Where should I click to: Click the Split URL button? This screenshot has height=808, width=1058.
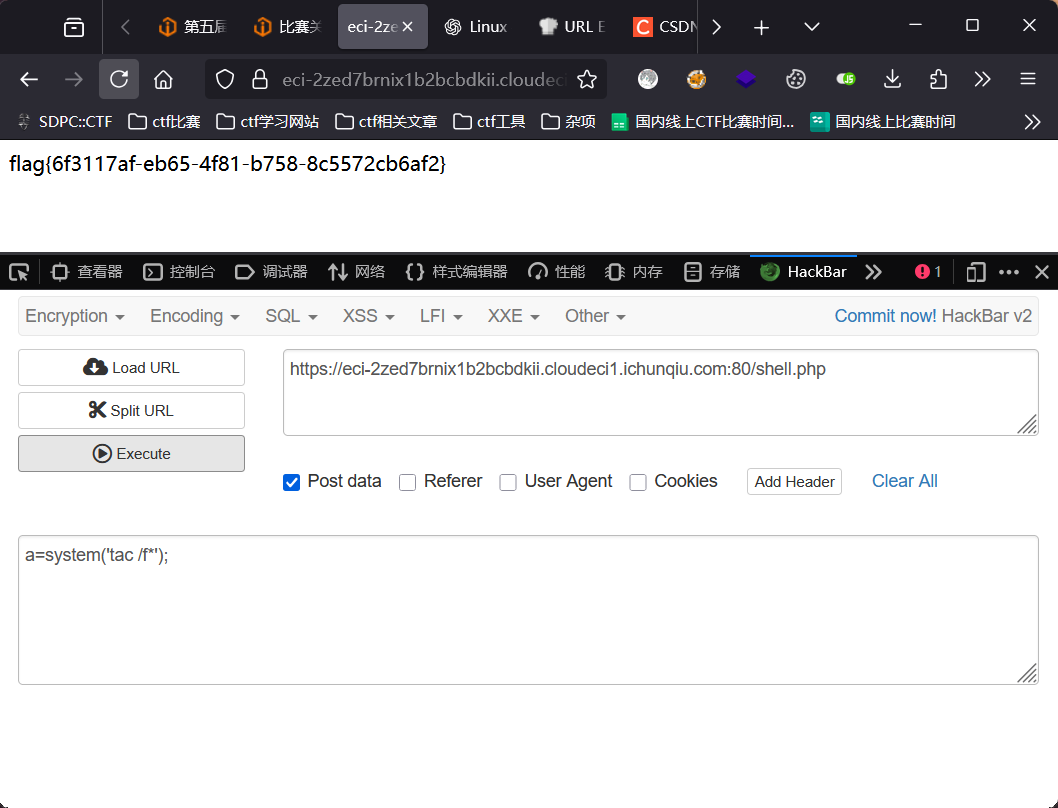[132, 410]
